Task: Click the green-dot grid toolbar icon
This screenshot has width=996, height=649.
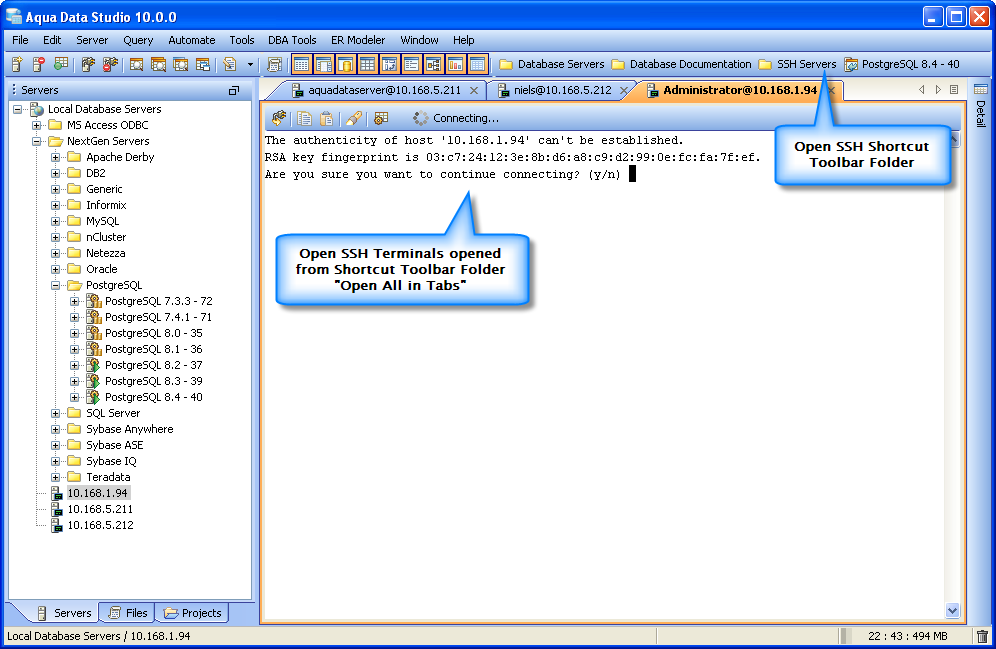Action: (60, 64)
